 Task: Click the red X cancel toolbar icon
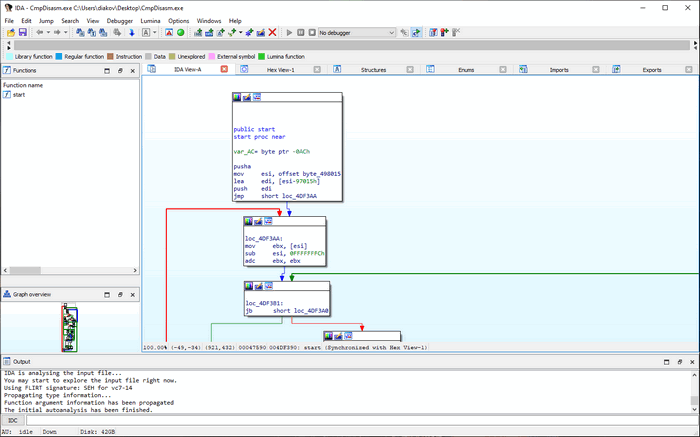coord(272,32)
